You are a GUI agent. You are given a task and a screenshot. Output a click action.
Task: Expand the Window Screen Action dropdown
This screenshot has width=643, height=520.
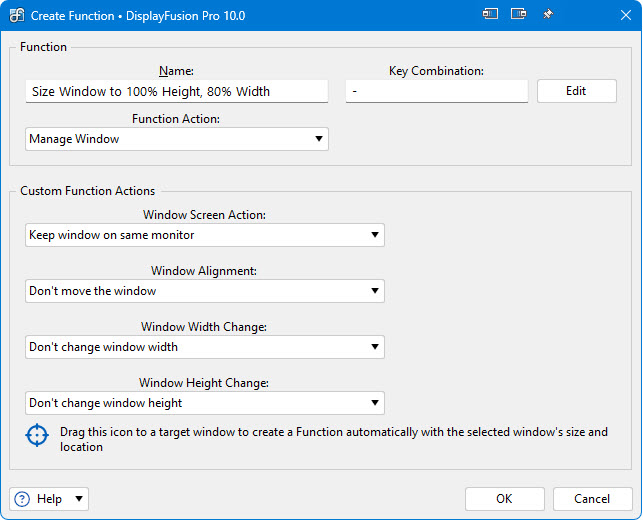point(205,235)
